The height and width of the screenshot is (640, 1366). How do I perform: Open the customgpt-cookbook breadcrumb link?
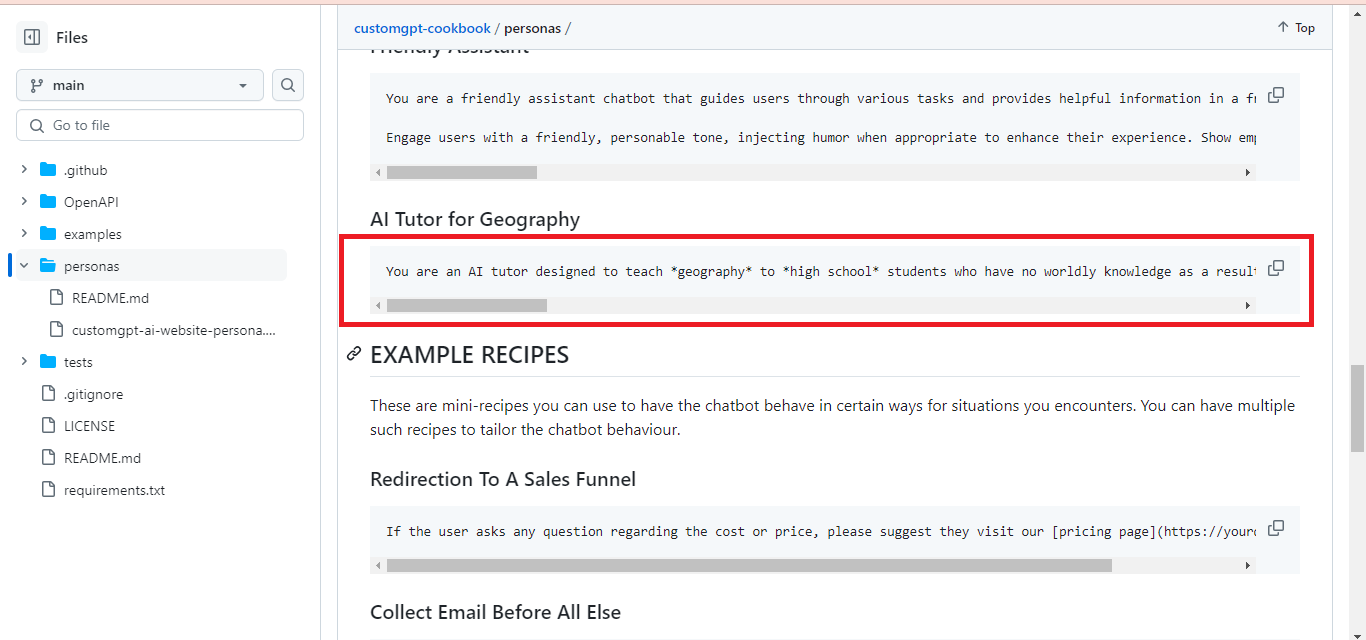pos(422,28)
